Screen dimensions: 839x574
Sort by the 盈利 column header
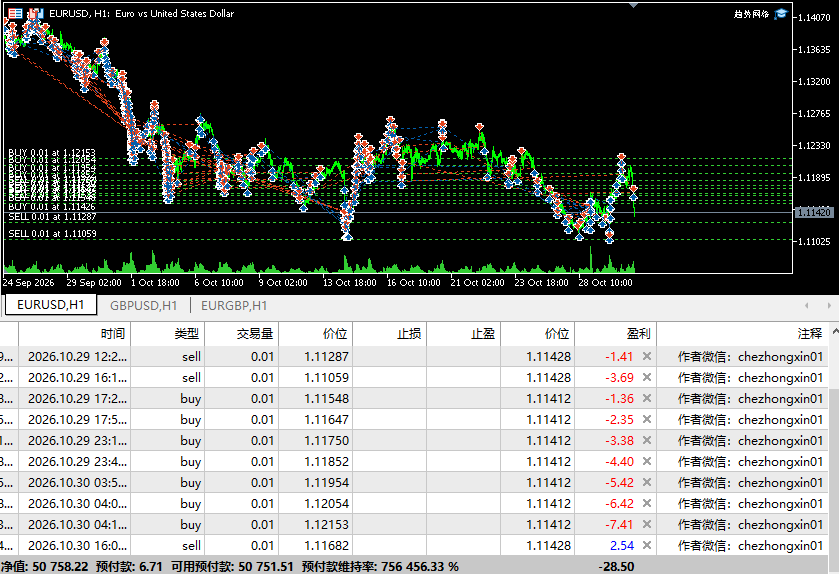tap(616, 334)
